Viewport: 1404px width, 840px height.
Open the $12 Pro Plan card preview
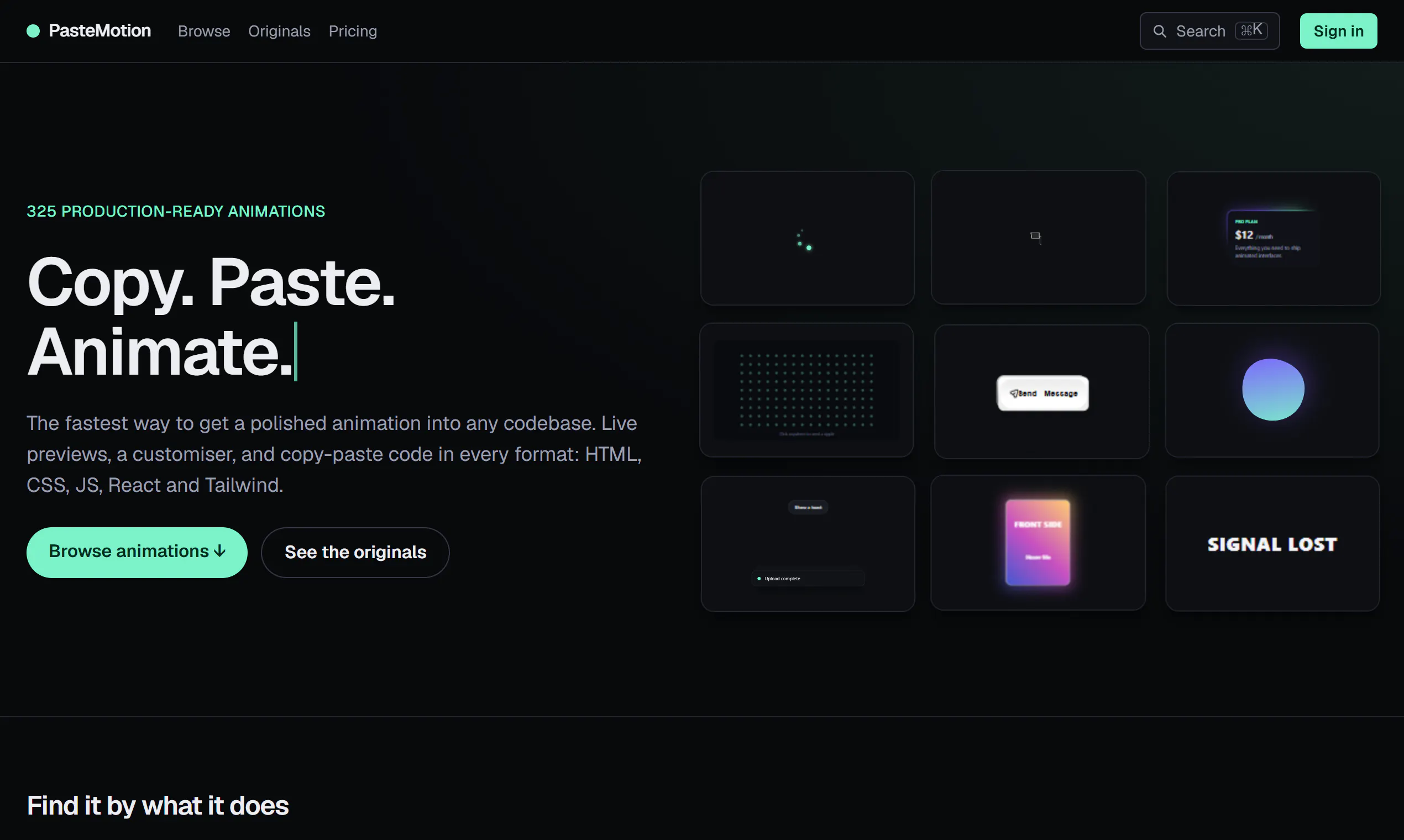1273,239
